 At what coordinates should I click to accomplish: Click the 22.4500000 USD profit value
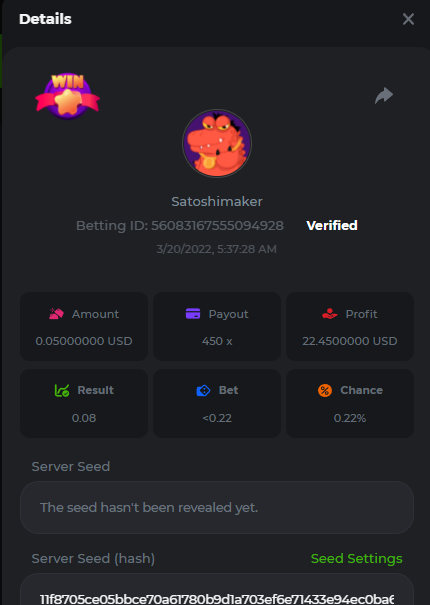pyautogui.click(x=350, y=341)
